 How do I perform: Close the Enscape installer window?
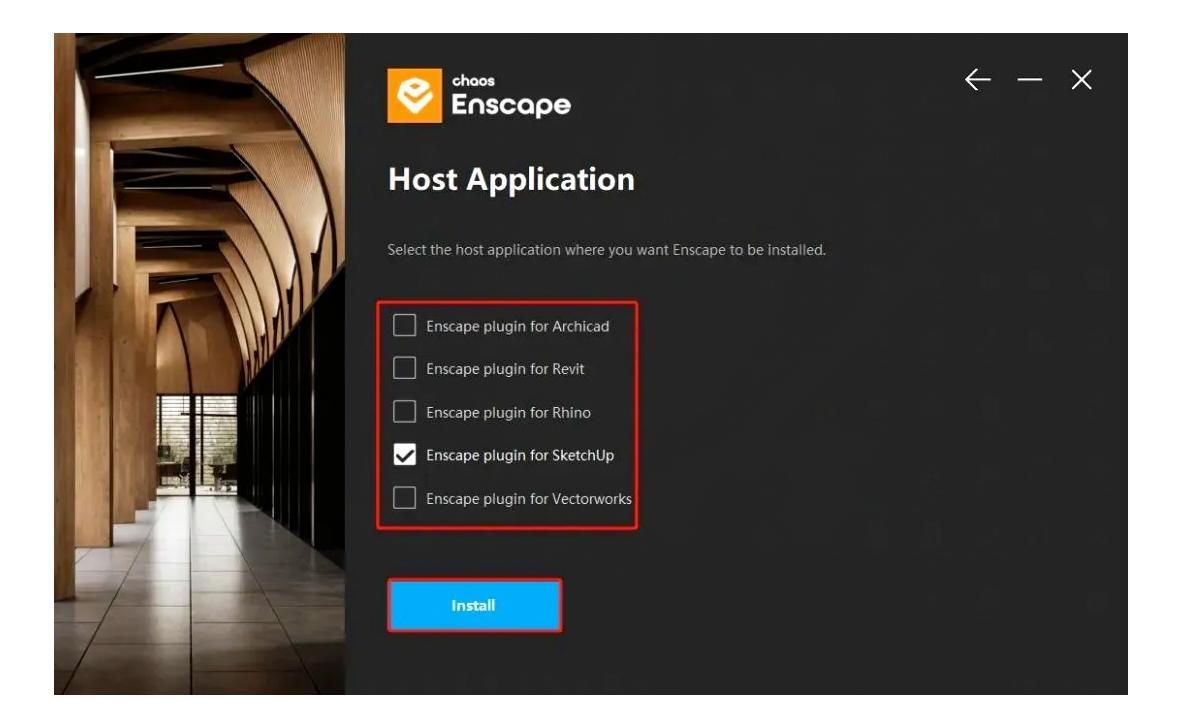1081,79
